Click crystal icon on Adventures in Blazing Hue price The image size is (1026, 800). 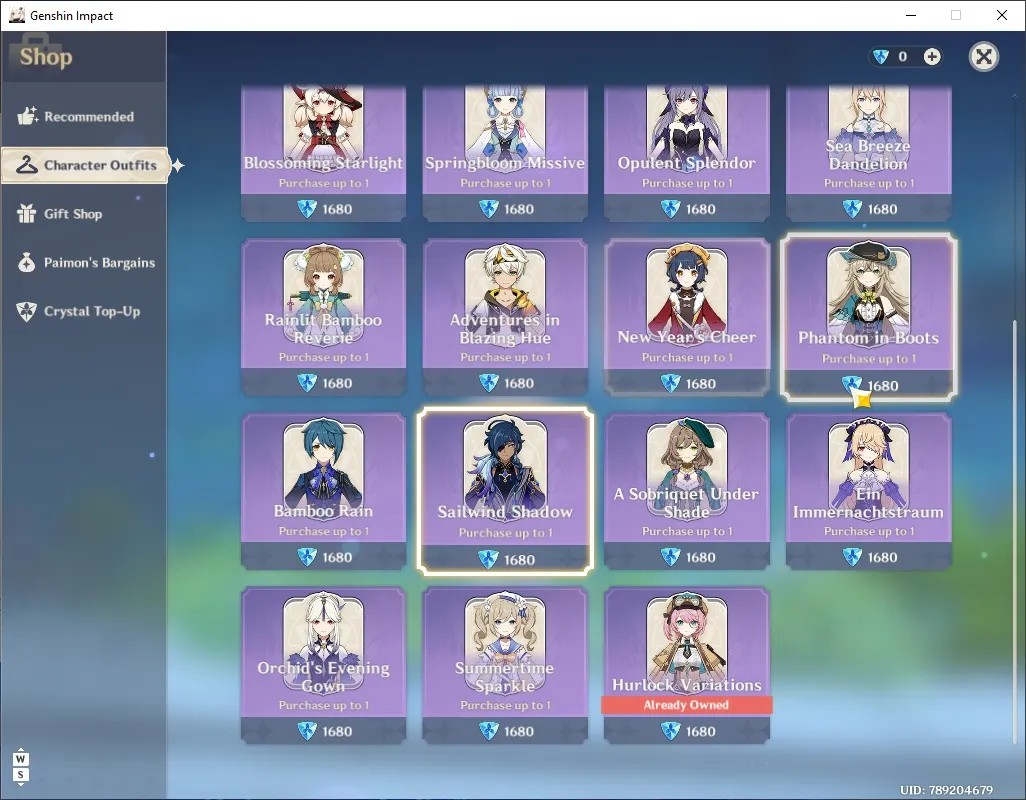click(489, 383)
